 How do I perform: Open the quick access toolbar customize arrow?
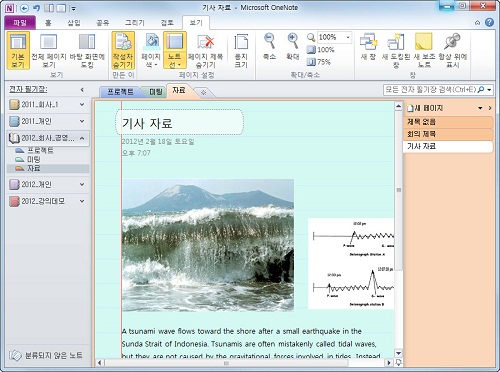(73, 9)
